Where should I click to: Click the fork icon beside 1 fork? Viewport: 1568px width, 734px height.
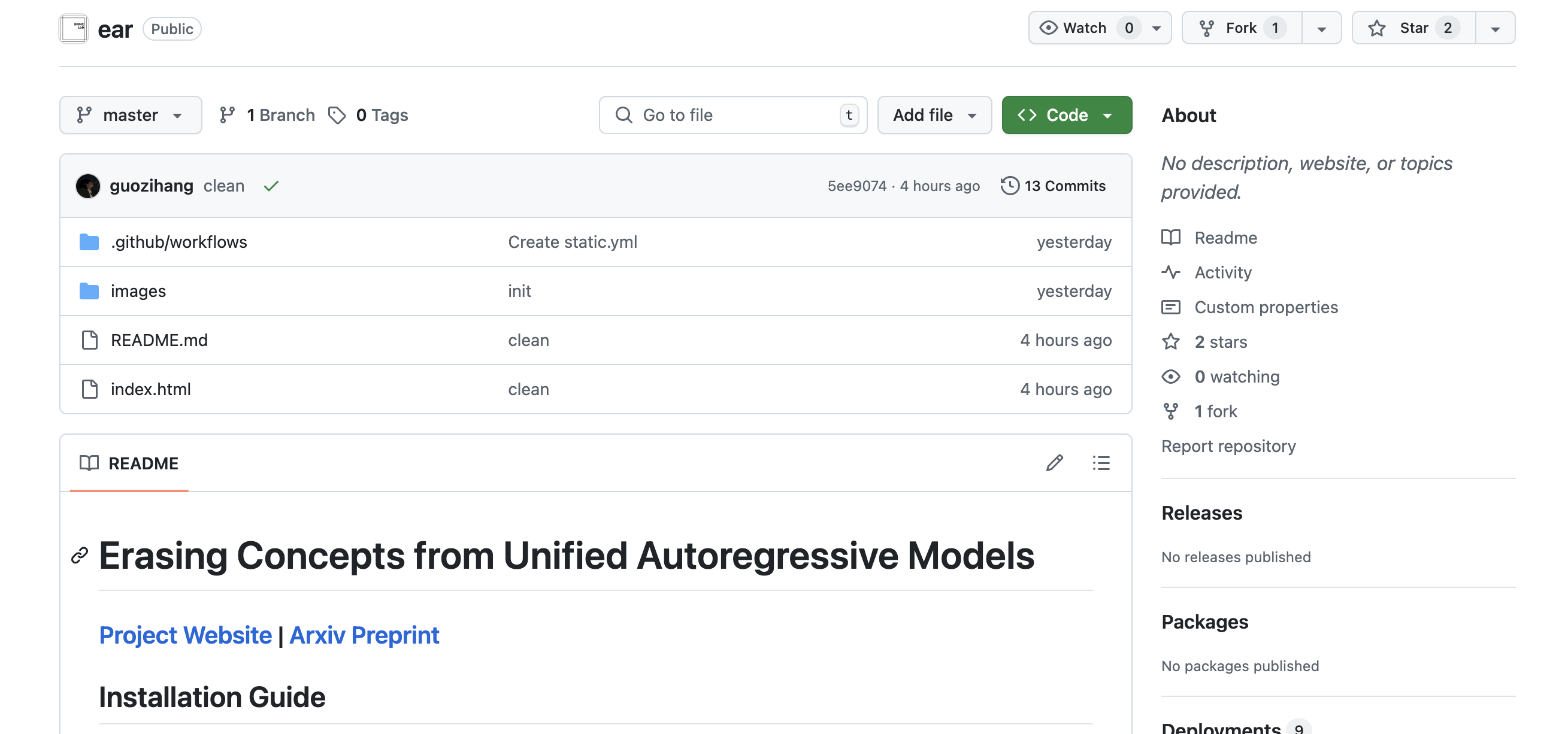[x=1171, y=411]
